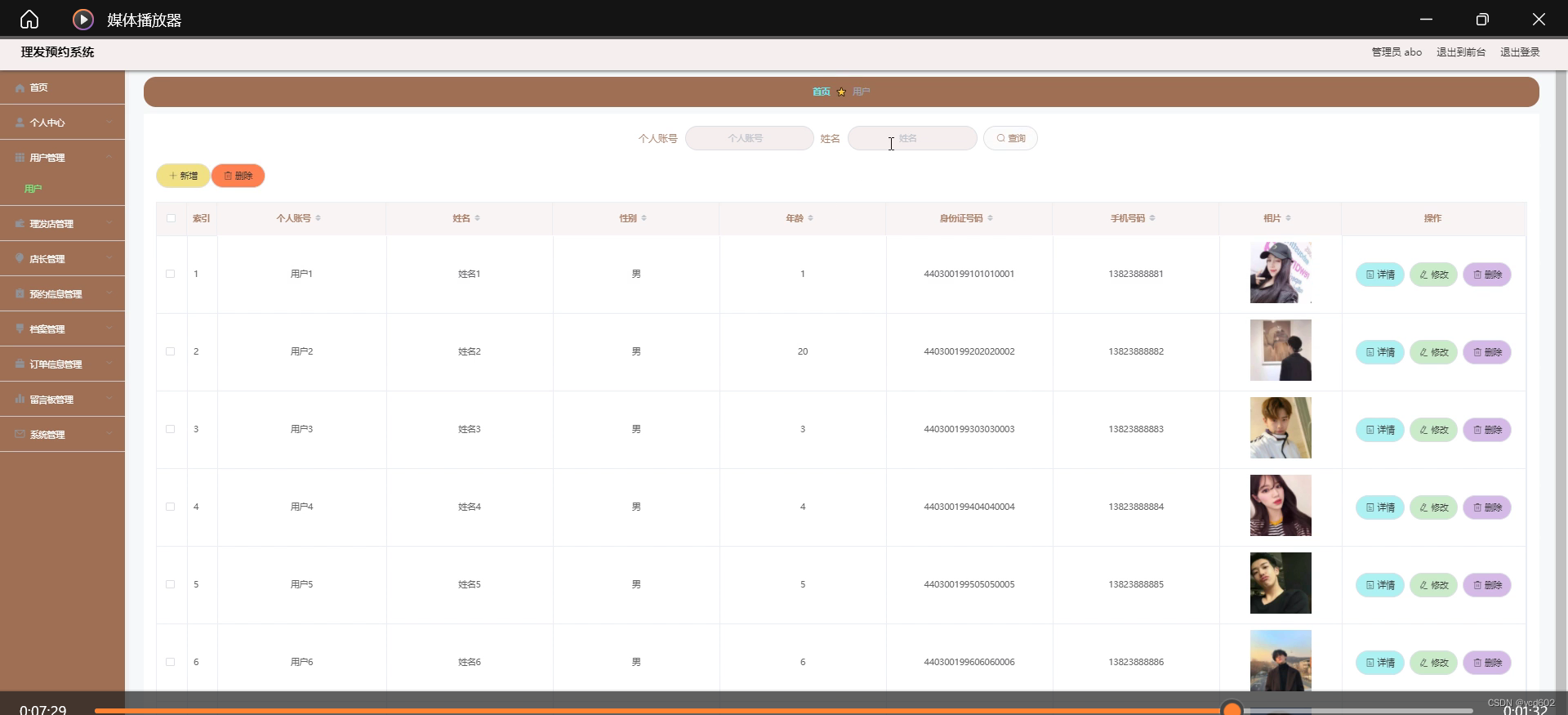
Task: Open the 系统管理 sidebar menu
Action: [x=62, y=435]
